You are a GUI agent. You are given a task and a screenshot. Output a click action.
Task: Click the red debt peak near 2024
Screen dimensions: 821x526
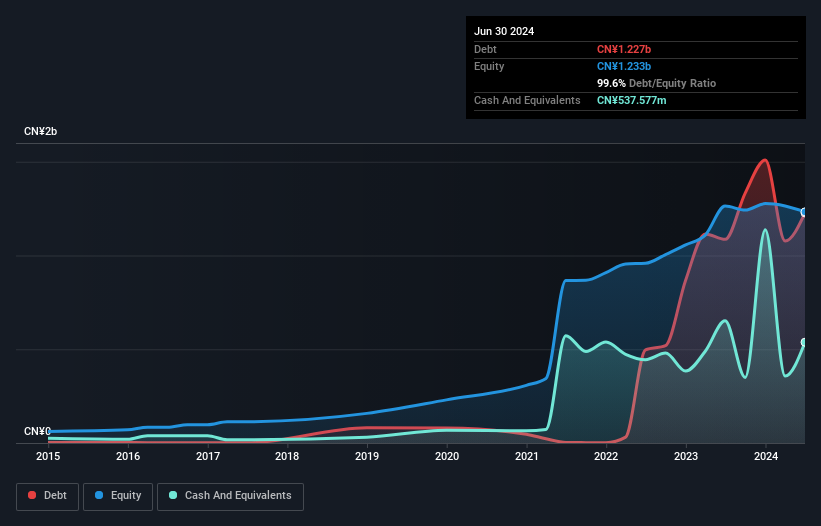point(765,160)
